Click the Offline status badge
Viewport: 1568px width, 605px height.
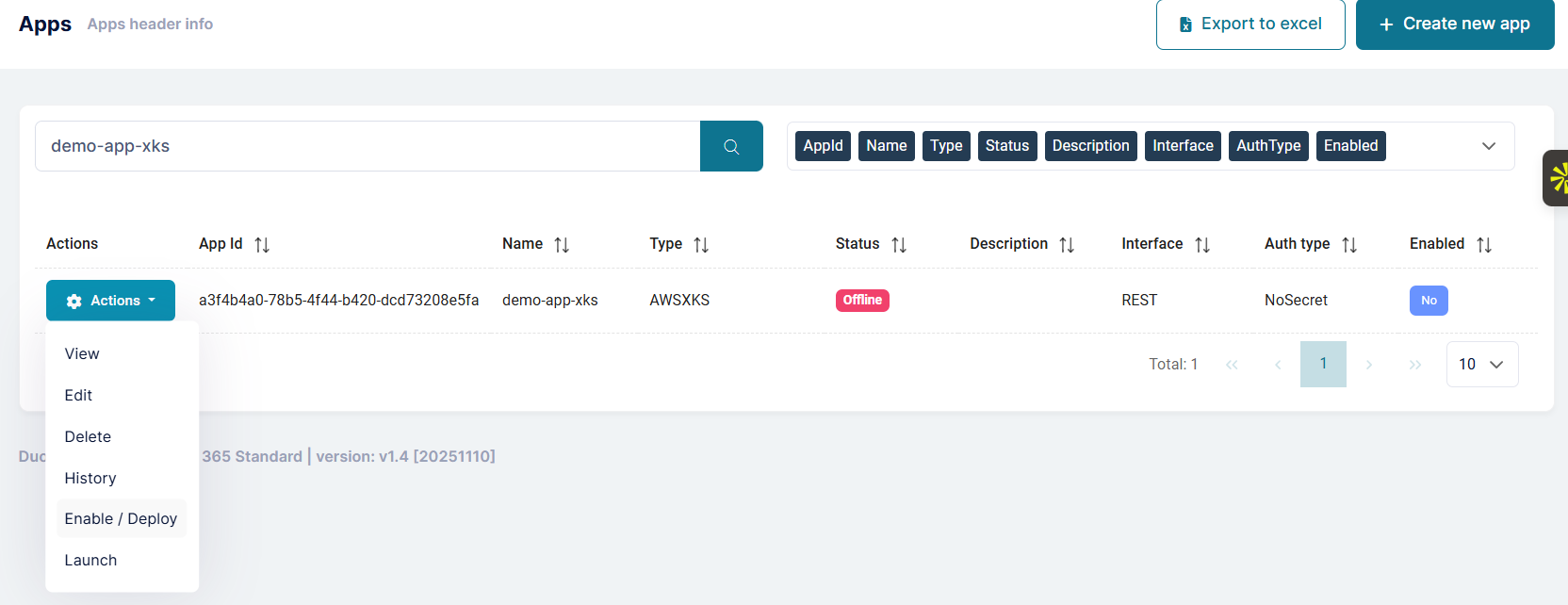[862, 301]
